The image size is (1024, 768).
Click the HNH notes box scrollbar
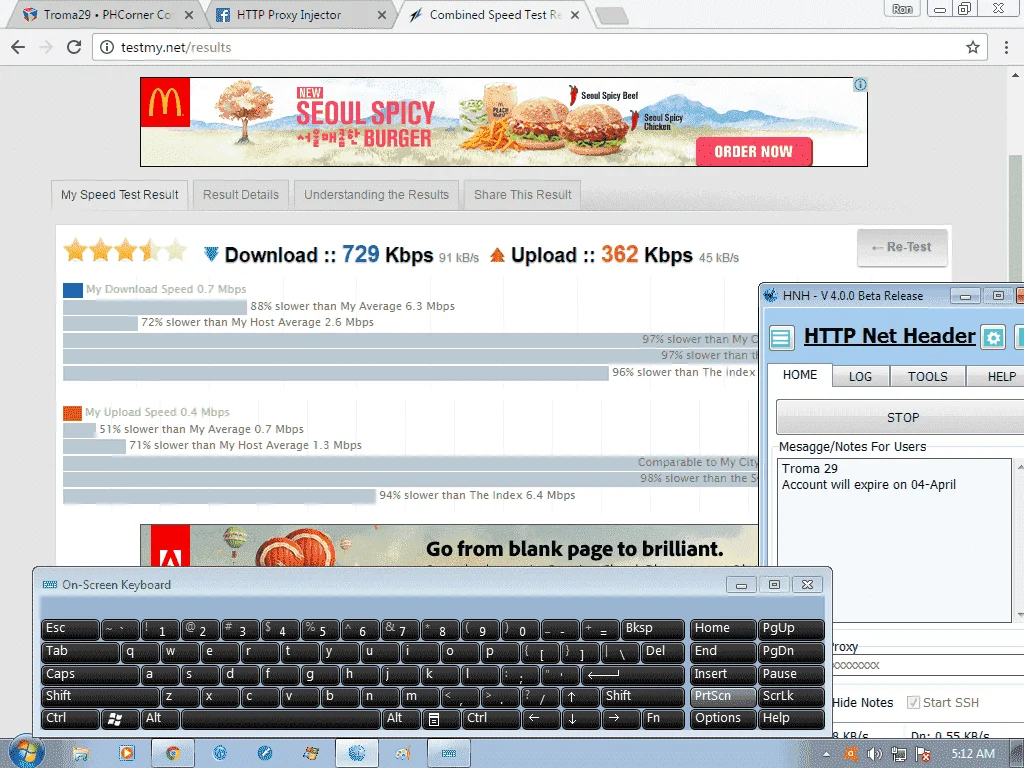(1019, 540)
